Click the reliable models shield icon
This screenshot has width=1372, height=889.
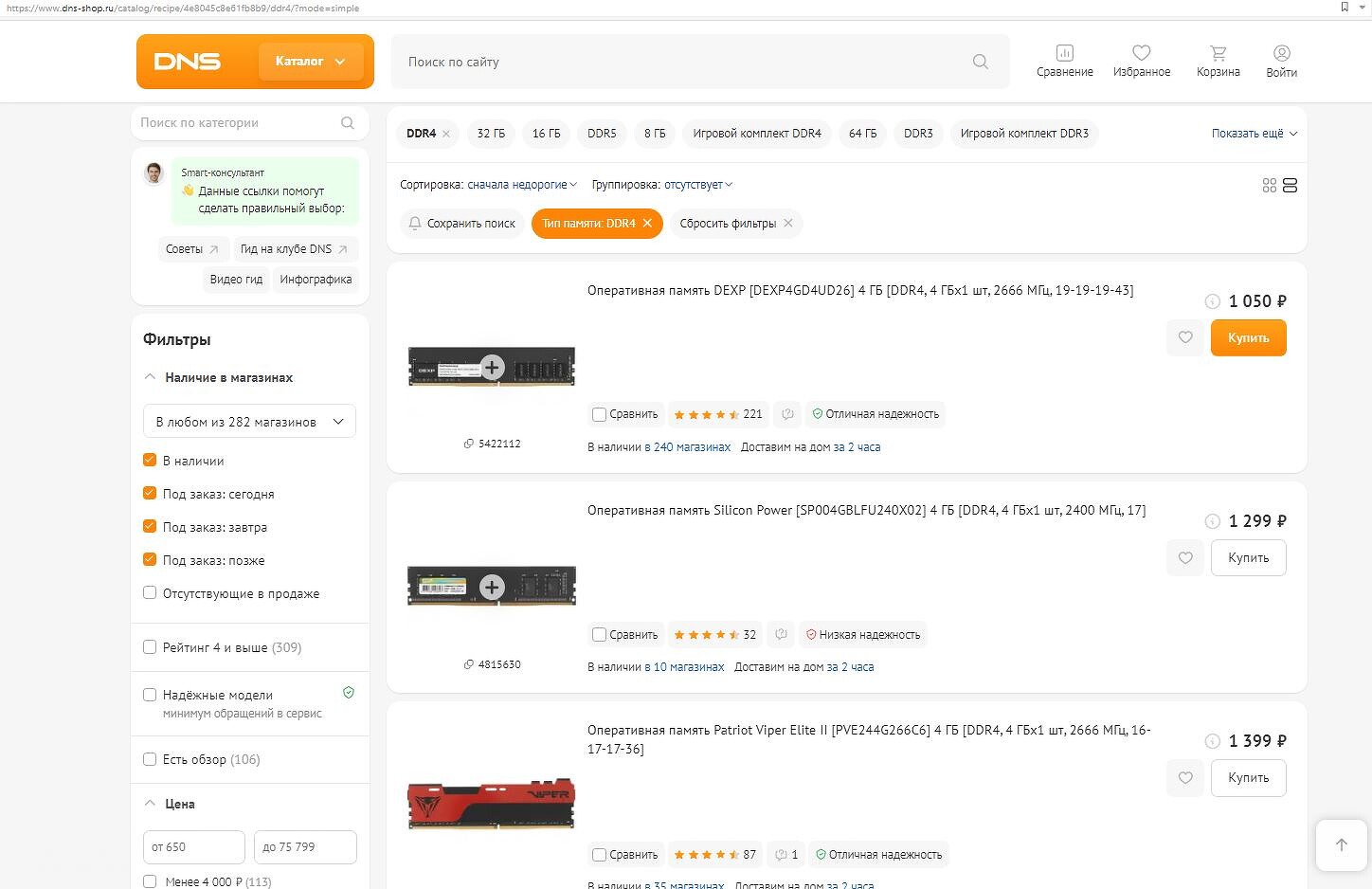point(349,693)
